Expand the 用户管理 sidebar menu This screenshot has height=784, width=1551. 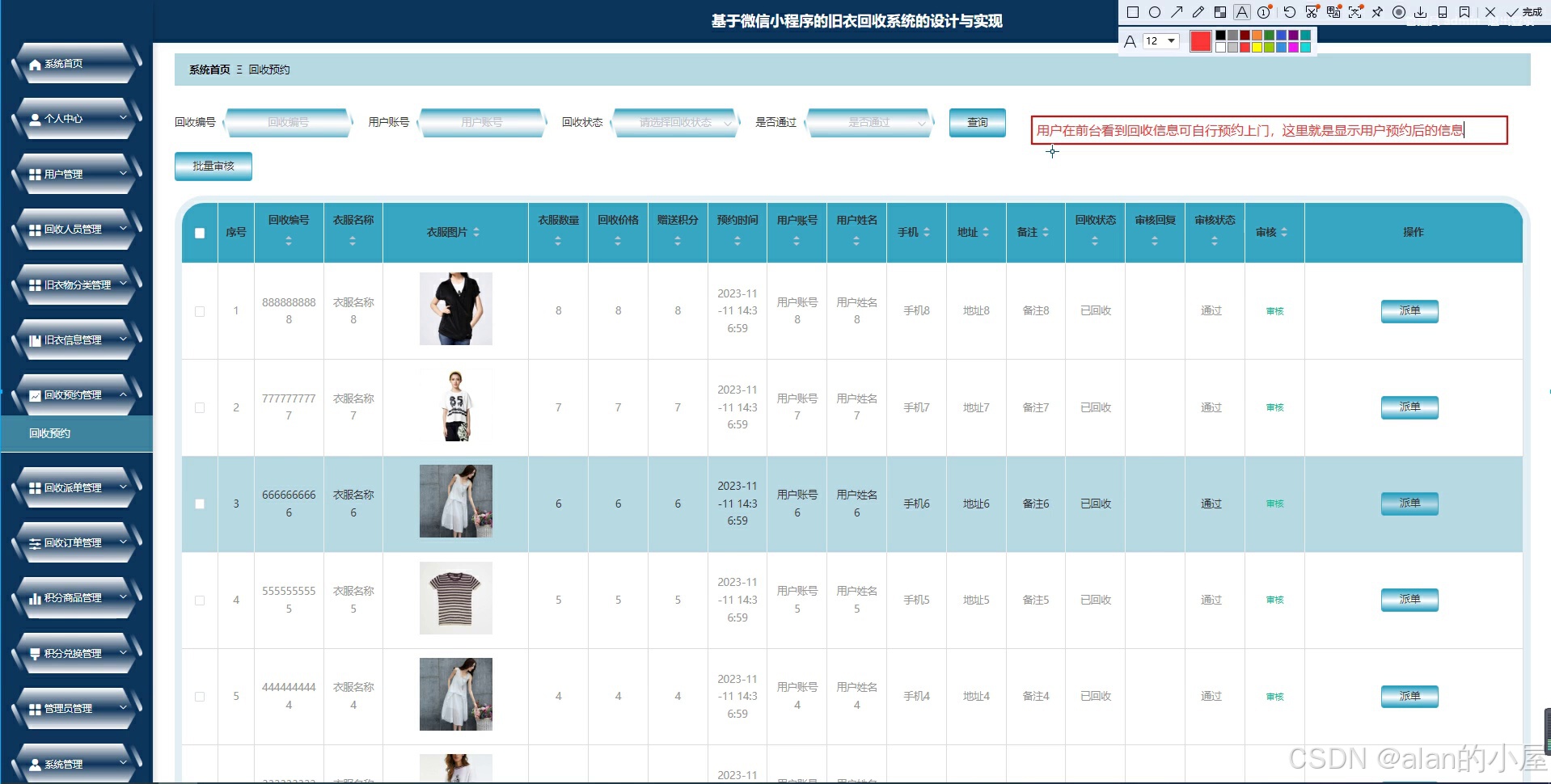[77, 174]
